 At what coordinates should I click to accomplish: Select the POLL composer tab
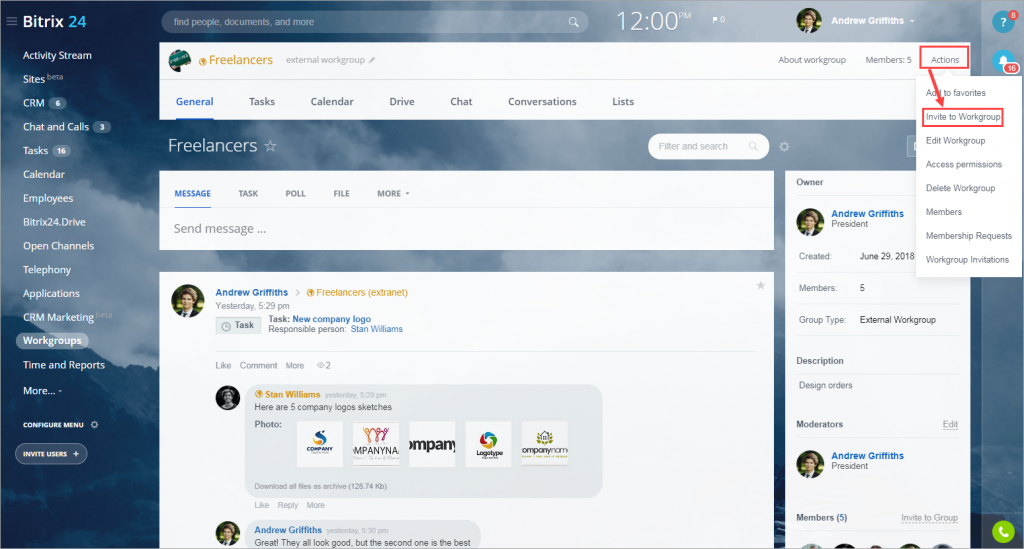pyautogui.click(x=295, y=193)
